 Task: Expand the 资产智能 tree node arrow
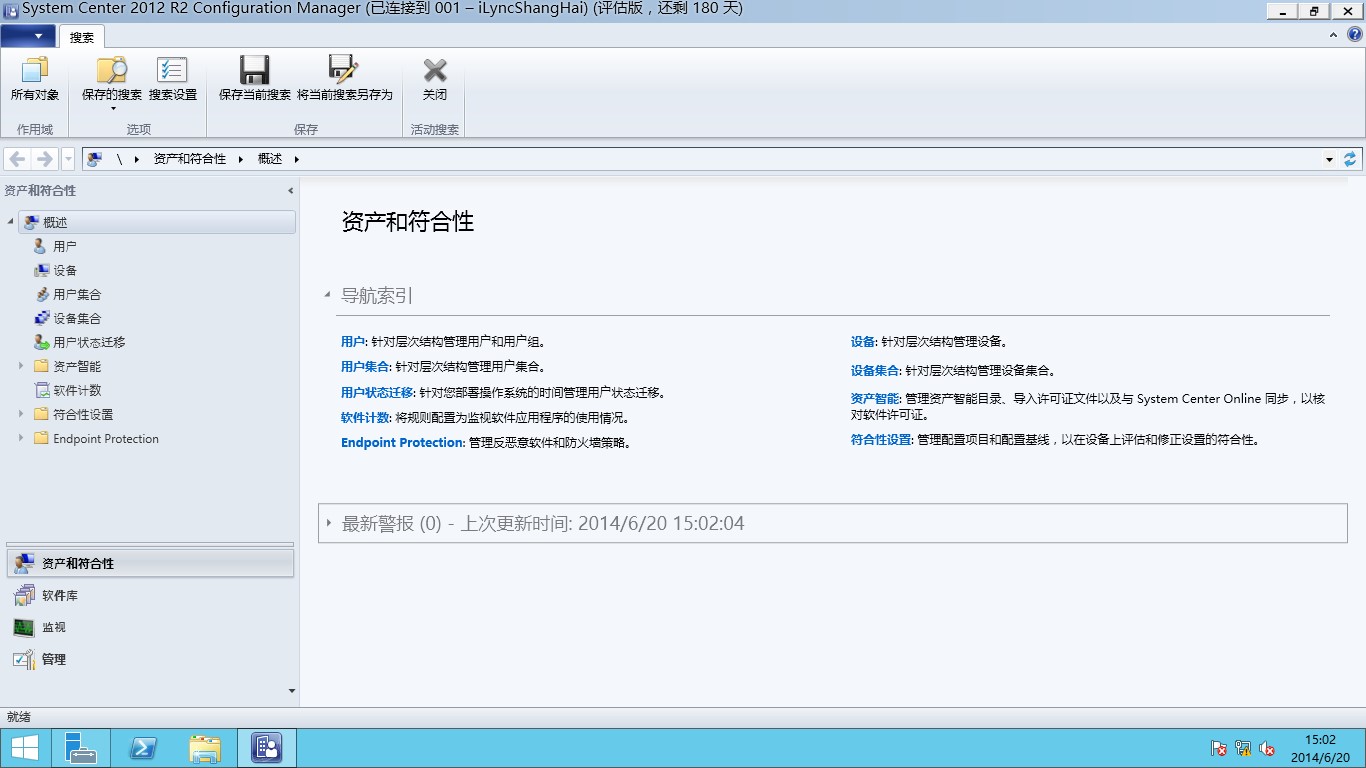(21, 366)
